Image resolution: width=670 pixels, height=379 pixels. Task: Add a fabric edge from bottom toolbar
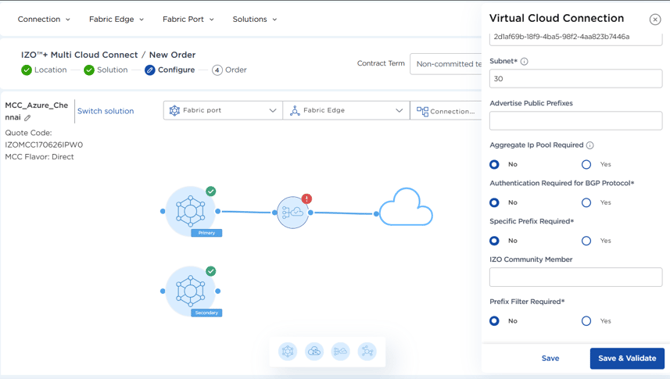pyautogui.click(x=367, y=352)
